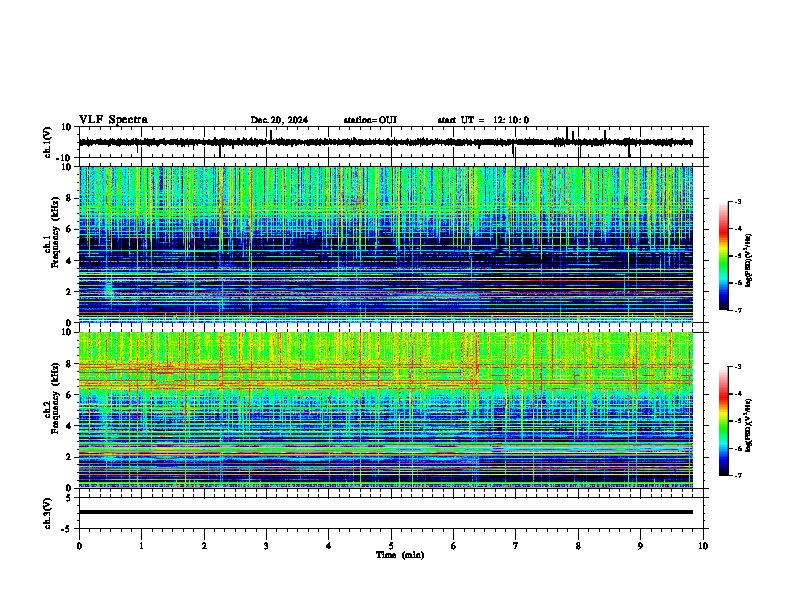The image size is (792, 612).
Task: Click the "station=OUJ" label
Action: 370,120
